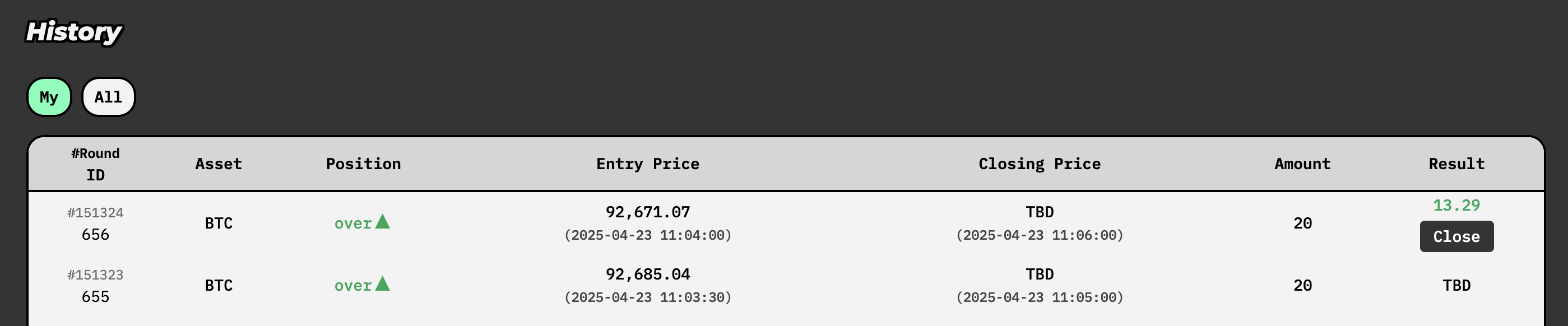Click the History heading
Viewport: 1568px width, 326px height.
pos(73,32)
